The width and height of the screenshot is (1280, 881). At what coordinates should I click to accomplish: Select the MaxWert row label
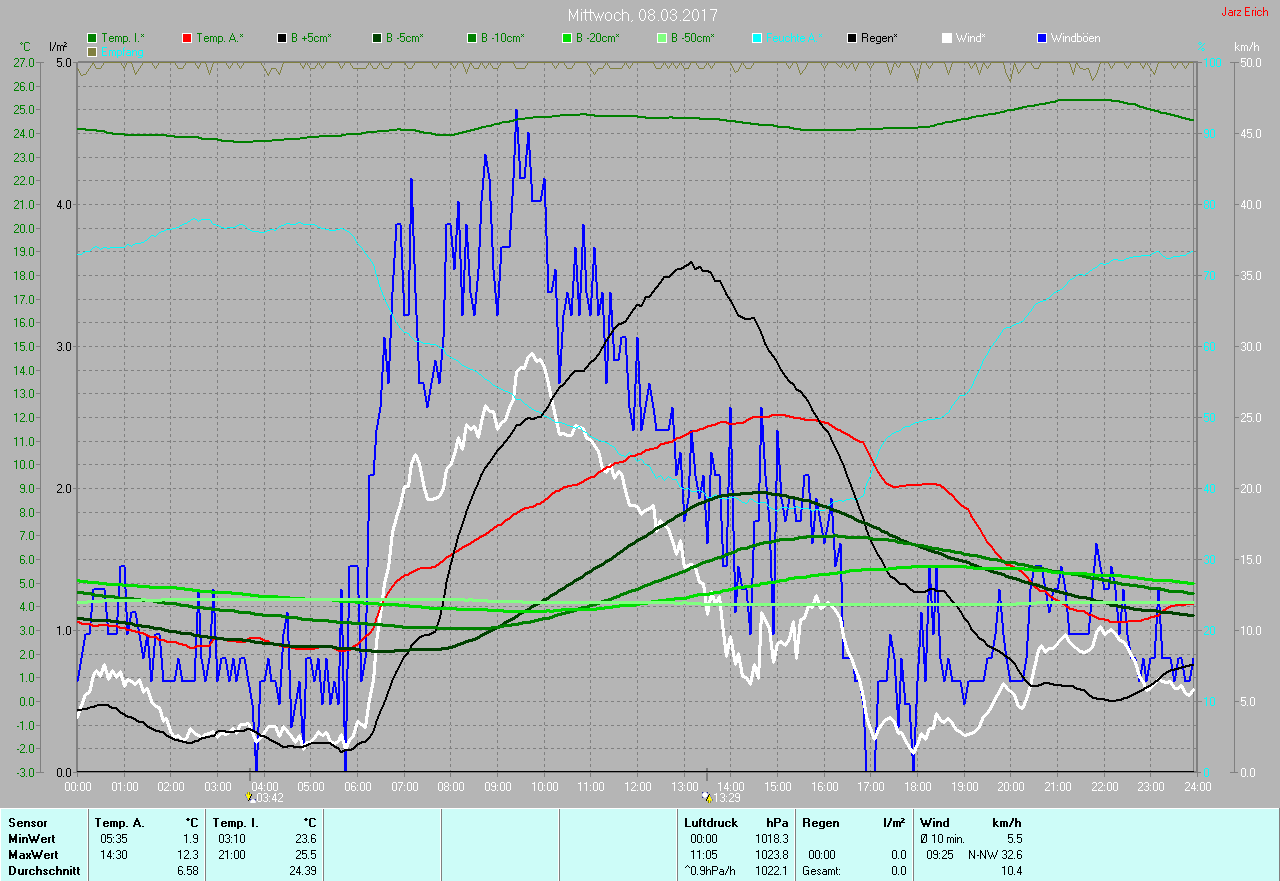tap(32, 855)
